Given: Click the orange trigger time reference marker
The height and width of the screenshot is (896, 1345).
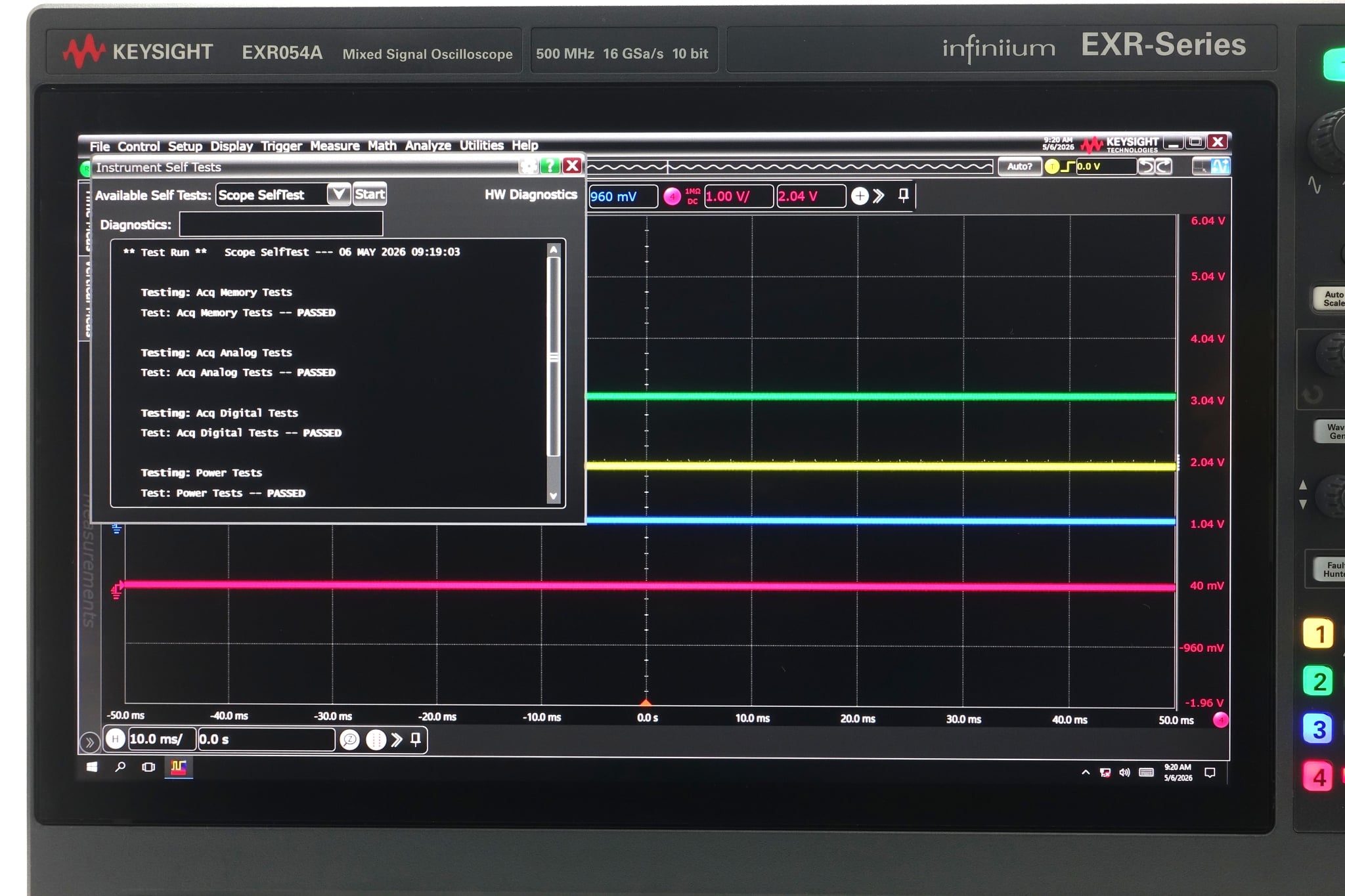Looking at the screenshot, I should (x=646, y=702).
